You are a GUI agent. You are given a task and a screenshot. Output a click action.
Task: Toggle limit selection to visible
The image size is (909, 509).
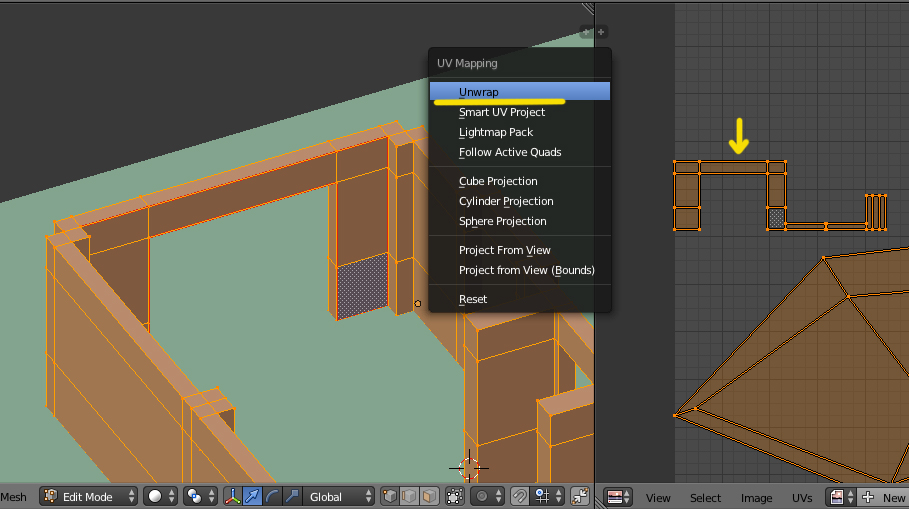pyautogui.click(x=454, y=497)
